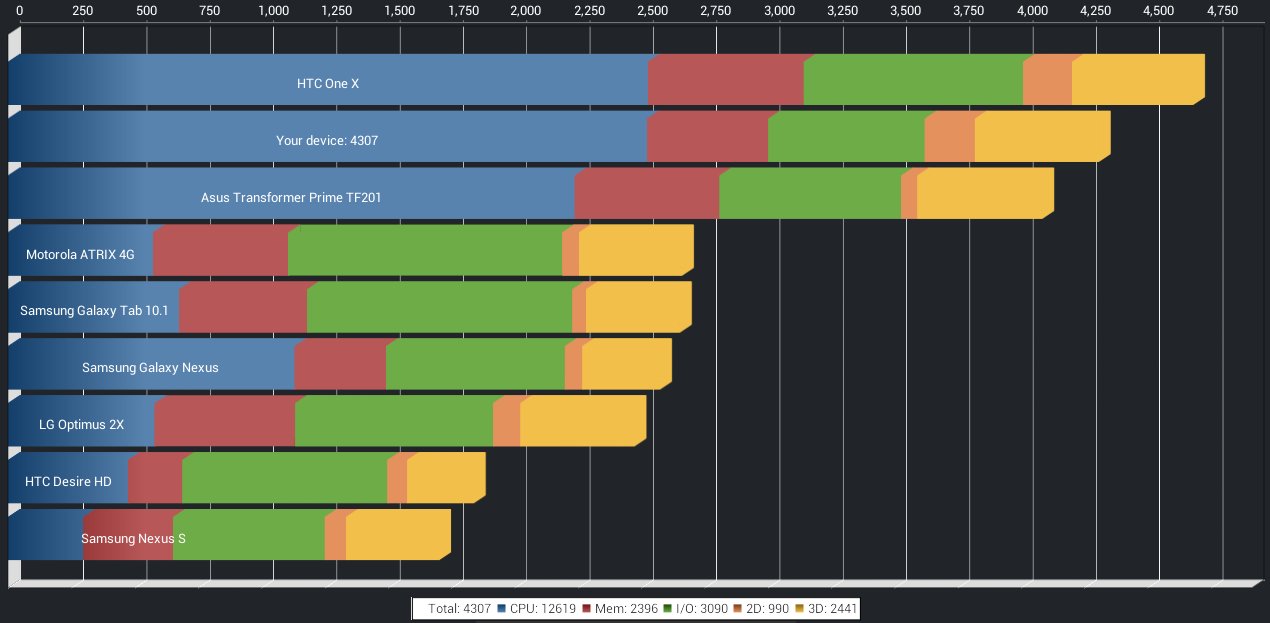1270x623 pixels.
Task: Select the red Mem segment of Your device bar
Action: [x=707, y=137]
